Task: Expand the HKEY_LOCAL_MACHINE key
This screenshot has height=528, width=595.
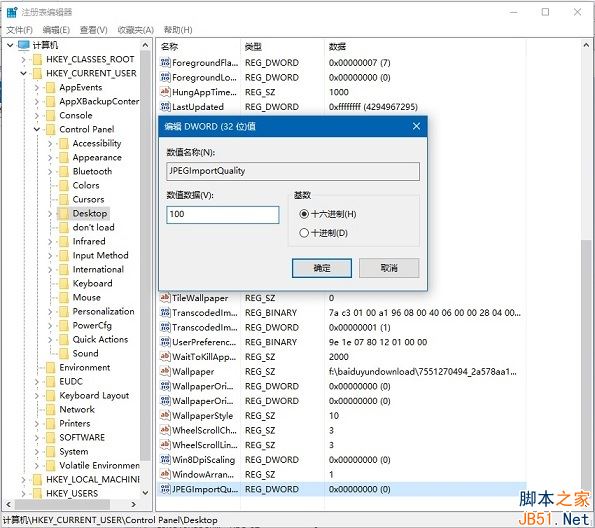Action: [24, 480]
